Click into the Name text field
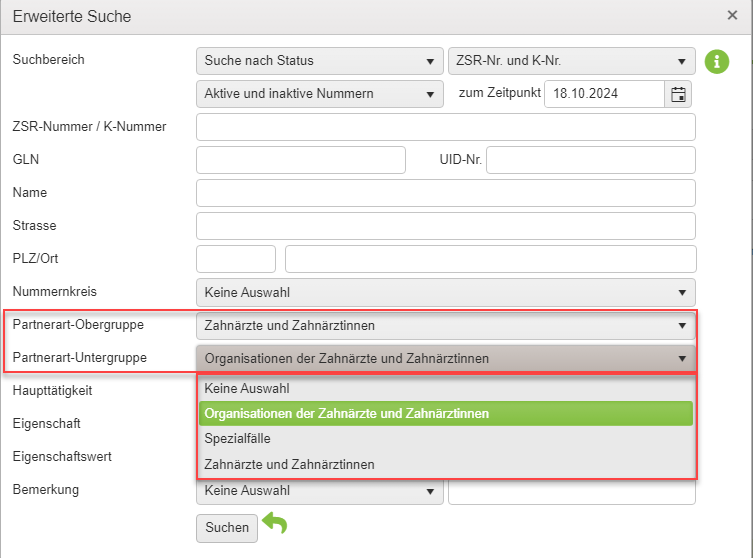Image resolution: width=753 pixels, height=558 pixels. click(446, 193)
